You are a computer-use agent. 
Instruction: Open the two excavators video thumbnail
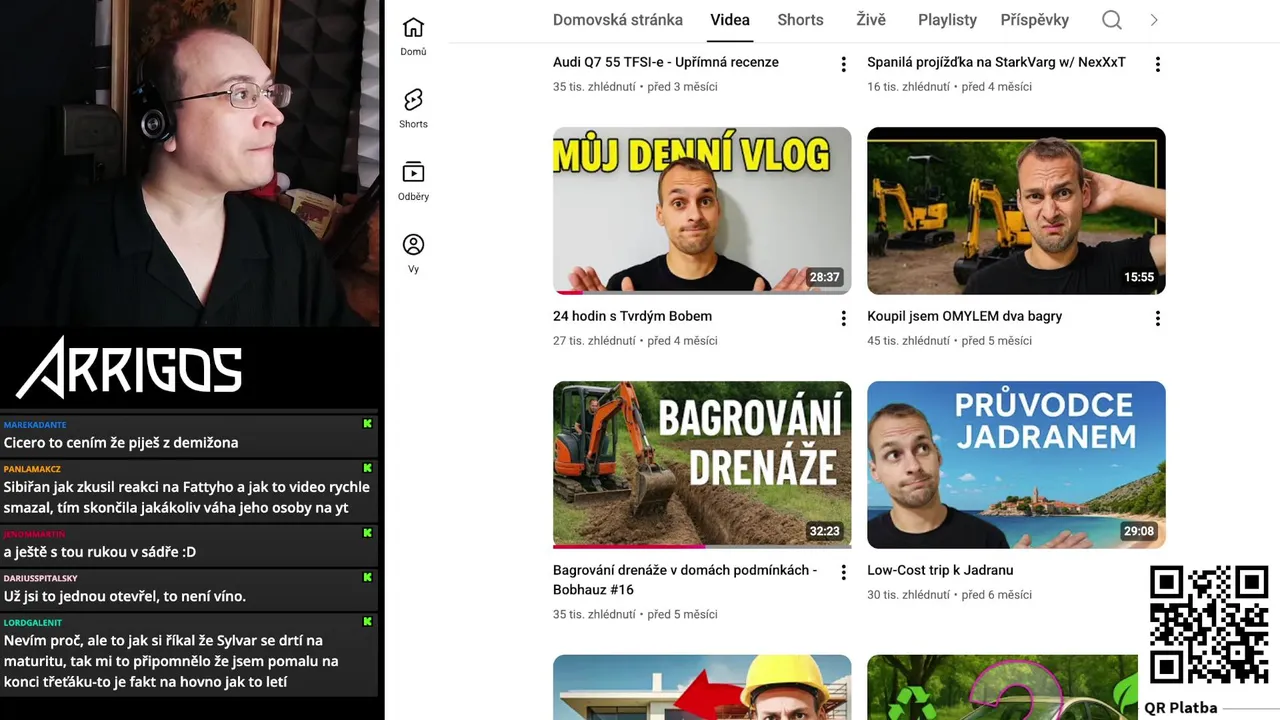click(1016, 211)
